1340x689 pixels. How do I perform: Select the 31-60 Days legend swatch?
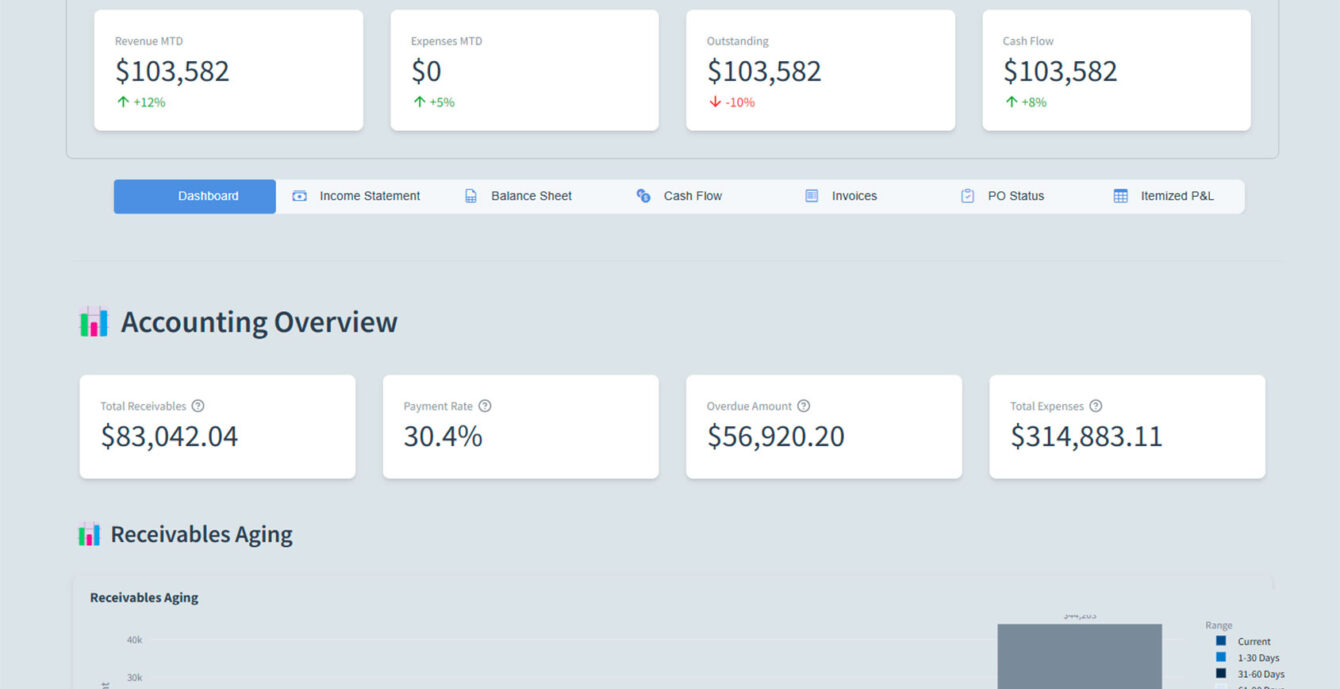pos(1220,673)
